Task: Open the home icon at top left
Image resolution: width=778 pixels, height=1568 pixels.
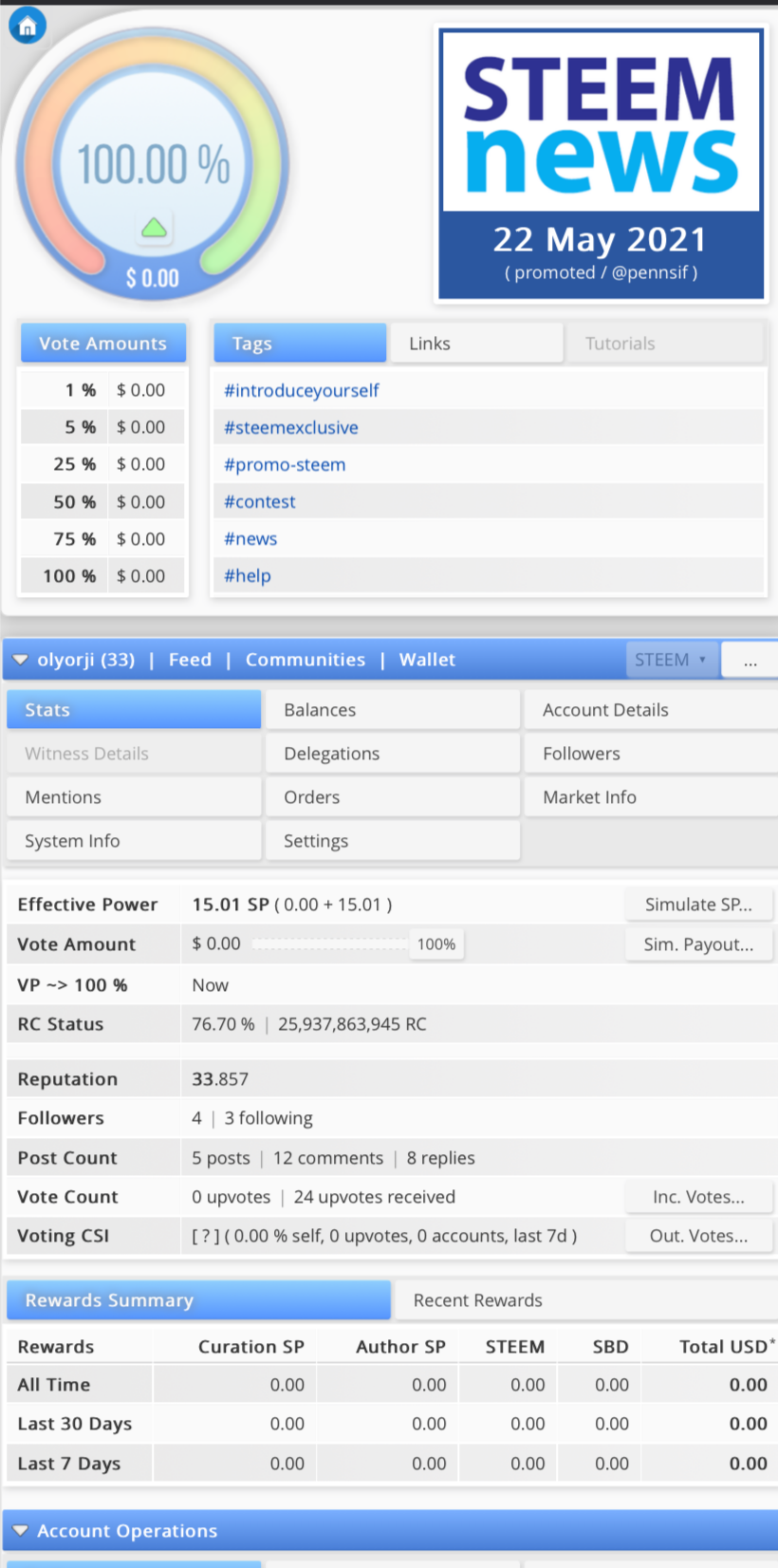Action: pos(28,26)
